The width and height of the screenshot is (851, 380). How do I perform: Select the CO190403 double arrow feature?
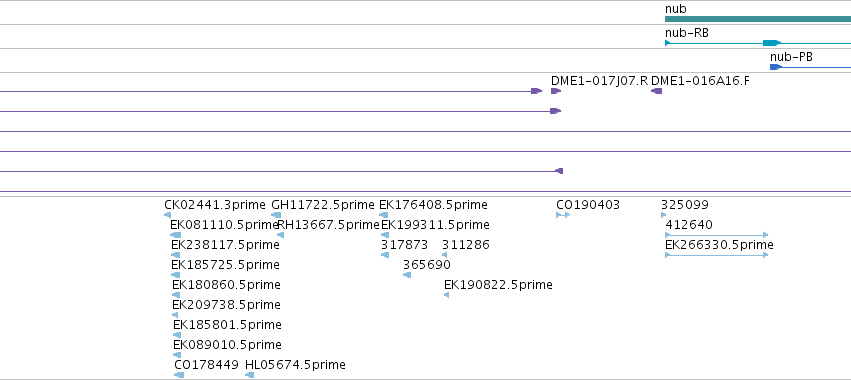tap(563, 215)
